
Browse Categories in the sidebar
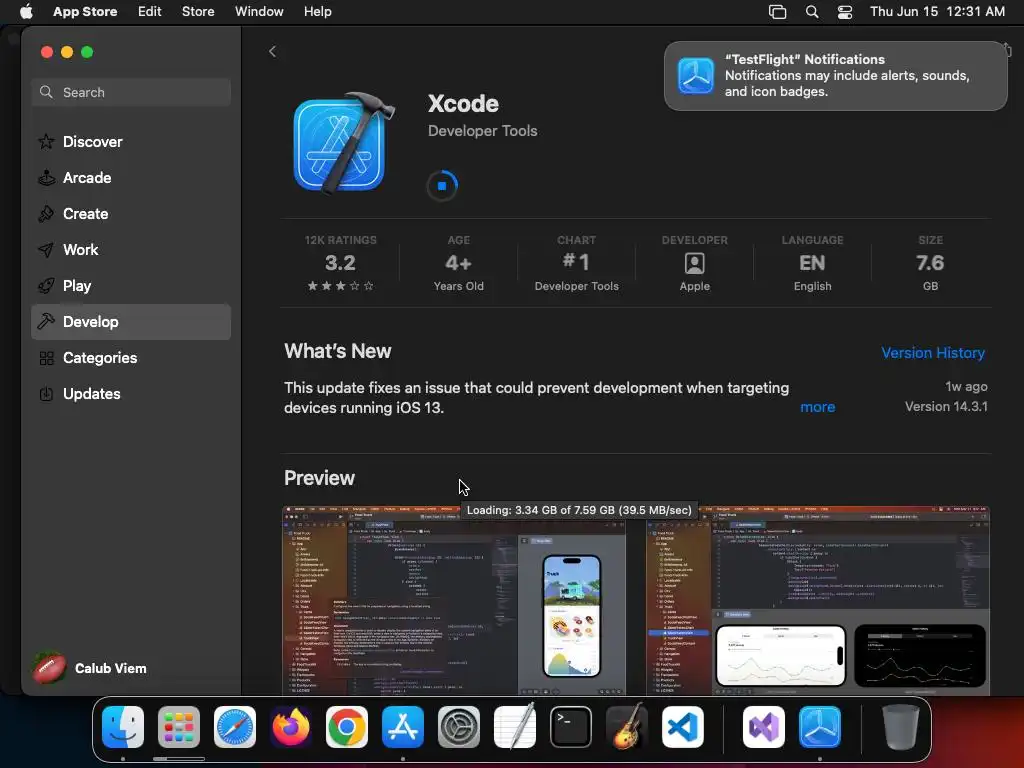131,358
